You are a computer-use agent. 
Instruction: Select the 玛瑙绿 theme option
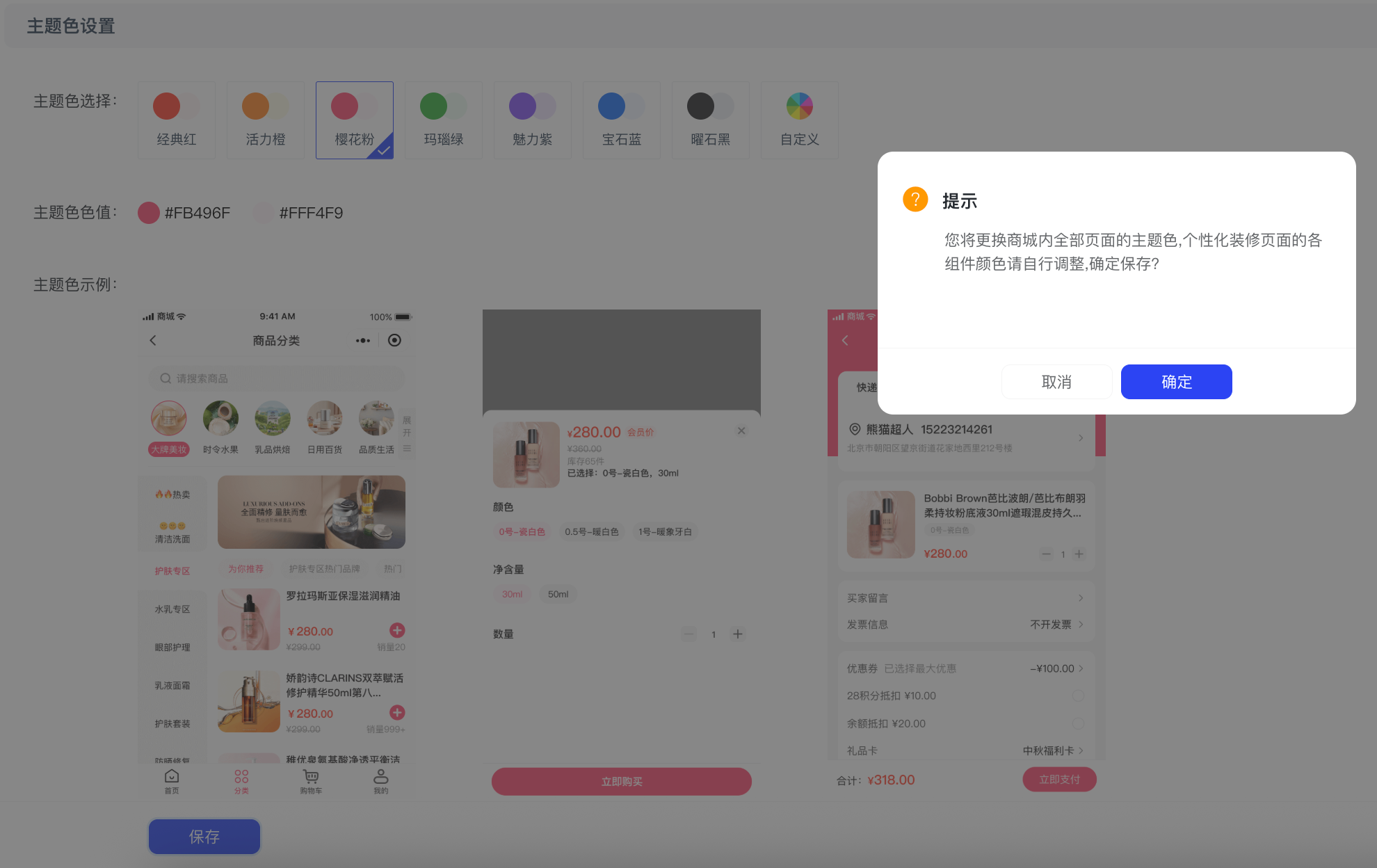pyautogui.click(x=444, y=120)
